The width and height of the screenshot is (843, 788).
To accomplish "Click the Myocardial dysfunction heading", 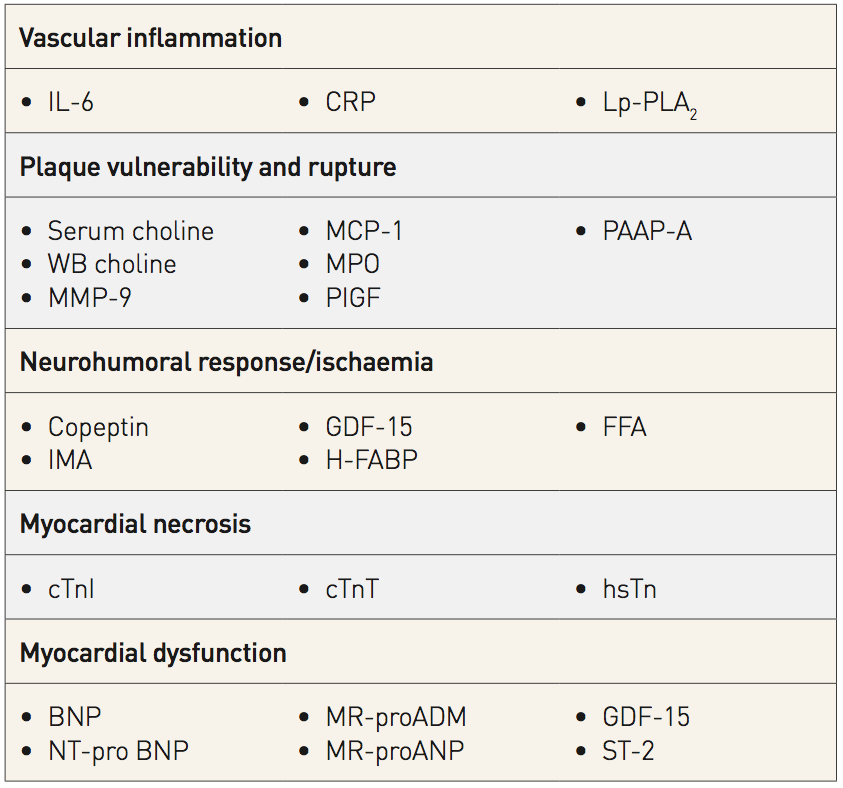I will click(x=153, y=654).
